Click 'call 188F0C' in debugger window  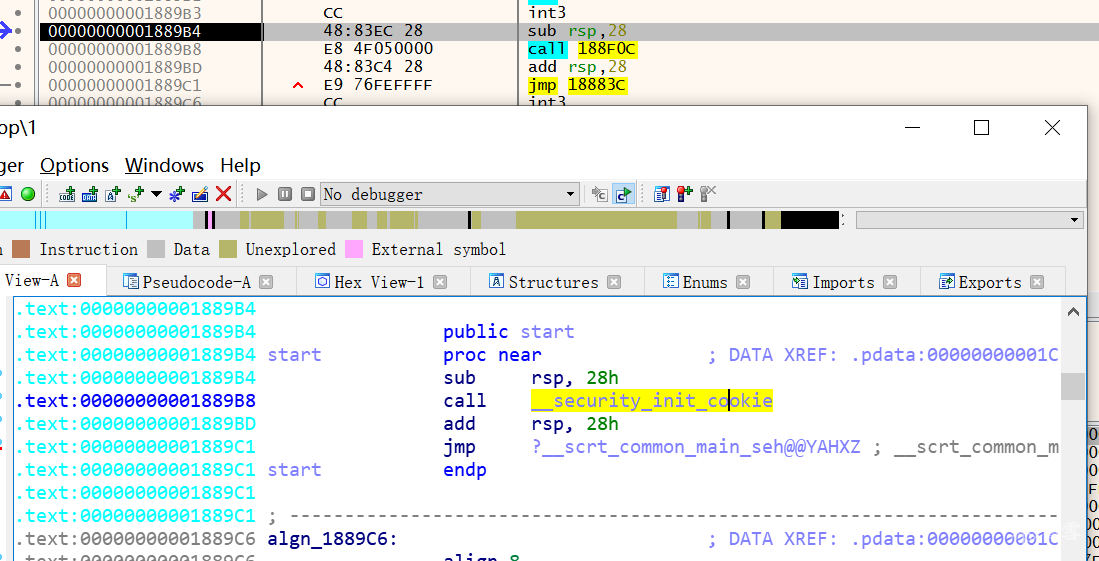coord(583,49)
